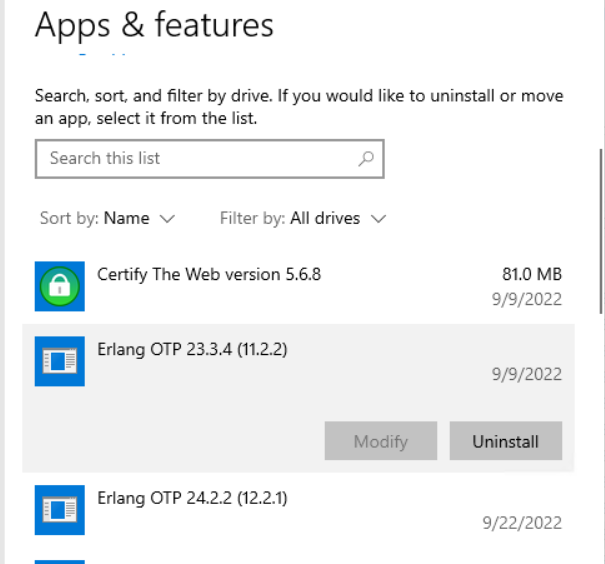
Task: Focus the Search this list field
Action: (195, 158)
